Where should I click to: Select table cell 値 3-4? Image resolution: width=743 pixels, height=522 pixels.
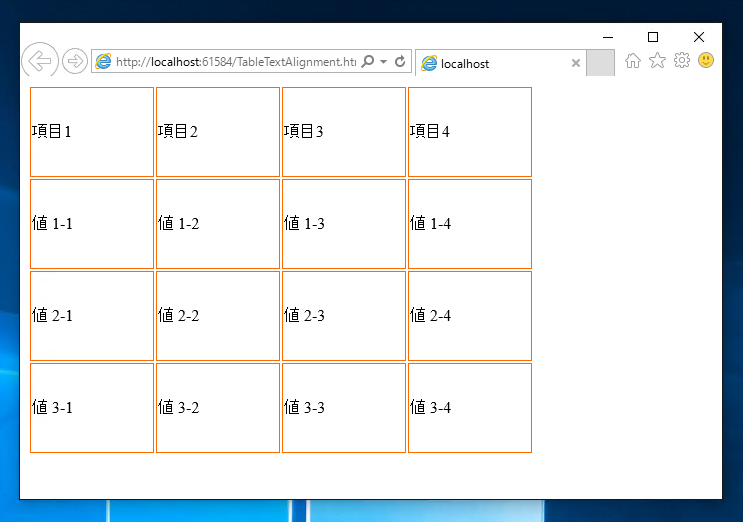[470, 408]
